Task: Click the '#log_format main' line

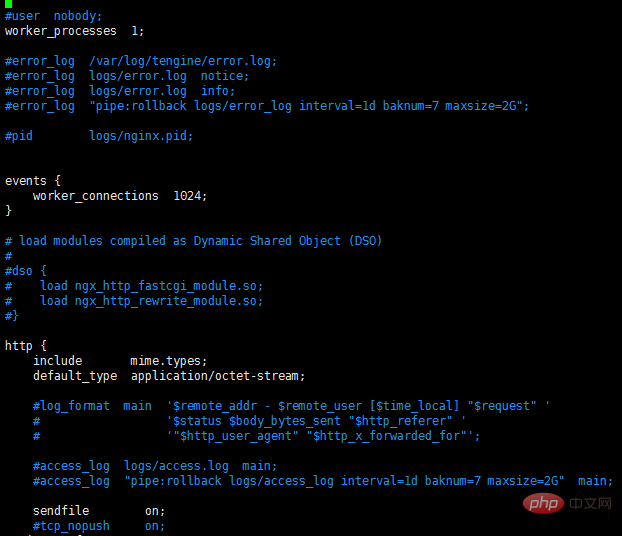Action: tap(292, 406)
